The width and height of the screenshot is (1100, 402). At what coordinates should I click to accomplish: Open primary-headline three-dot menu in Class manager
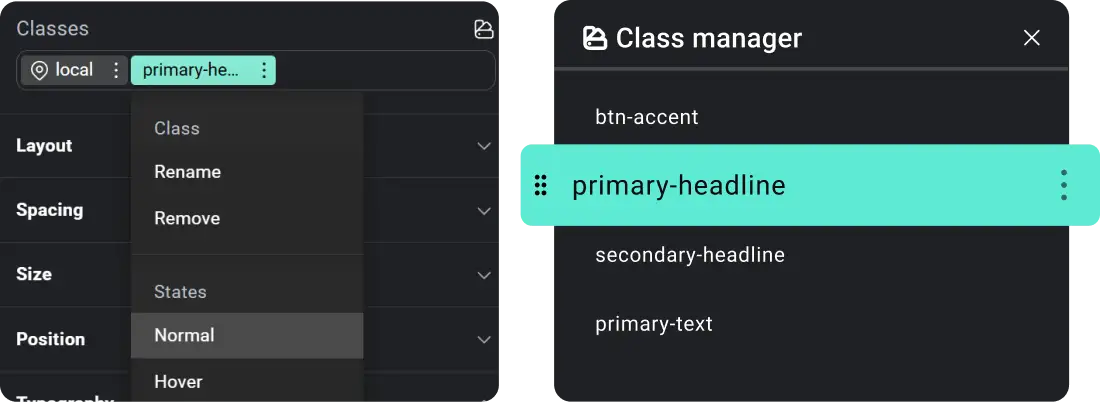pyautogui.click(x=1063, y=185)
